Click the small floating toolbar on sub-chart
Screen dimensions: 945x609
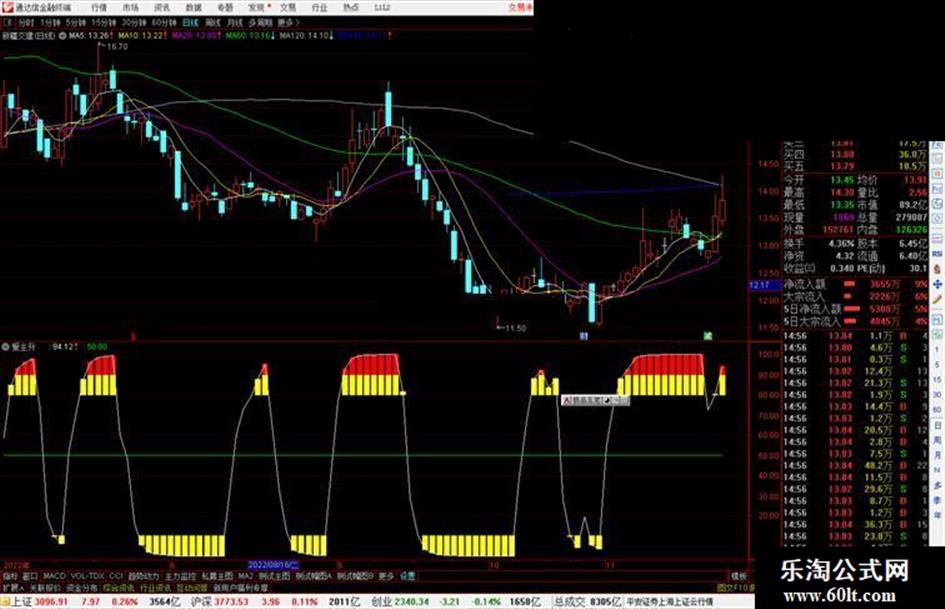tap(595, 400)
